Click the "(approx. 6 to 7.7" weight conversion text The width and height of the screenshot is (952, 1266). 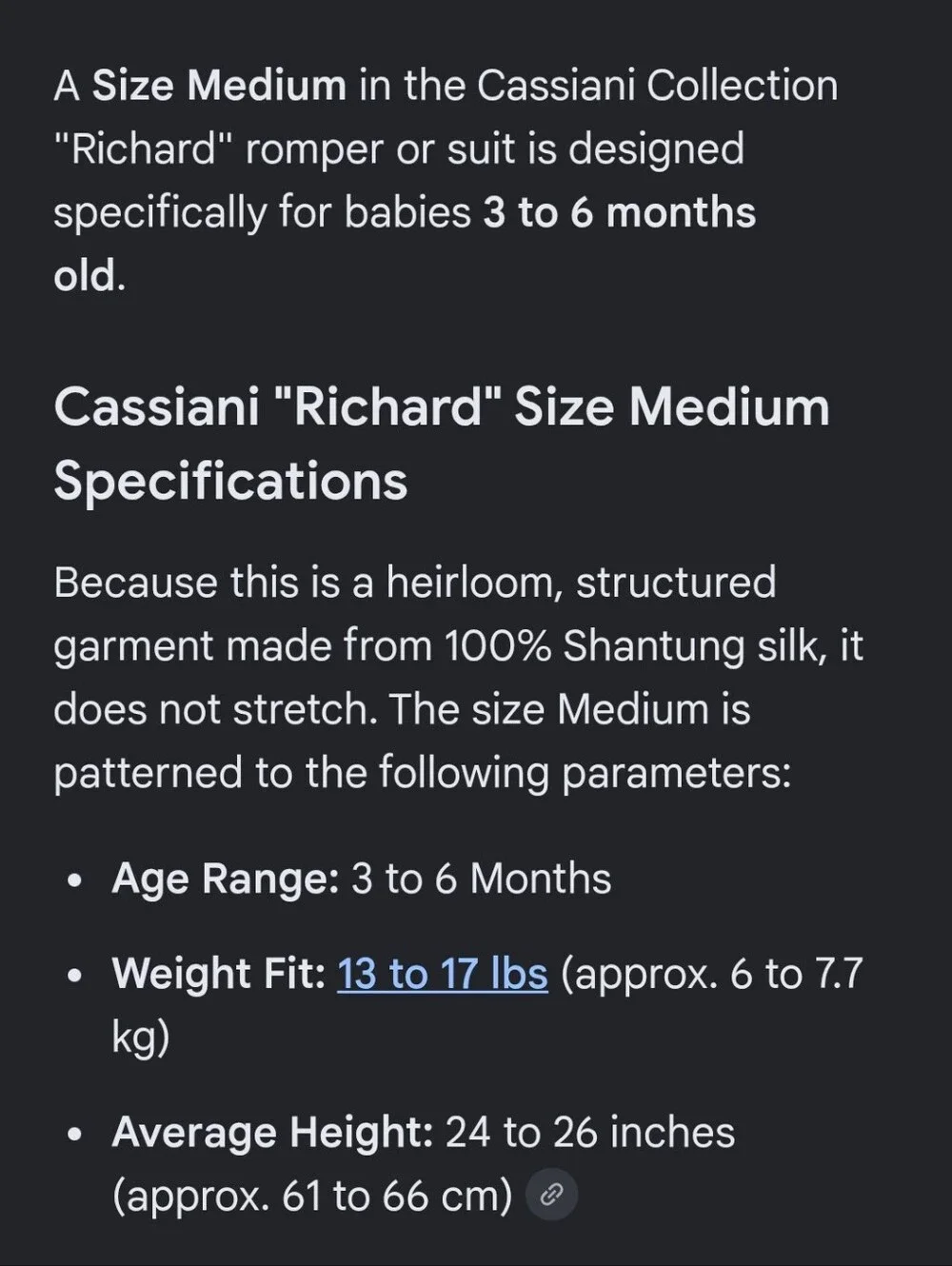[x=712, y=974]
